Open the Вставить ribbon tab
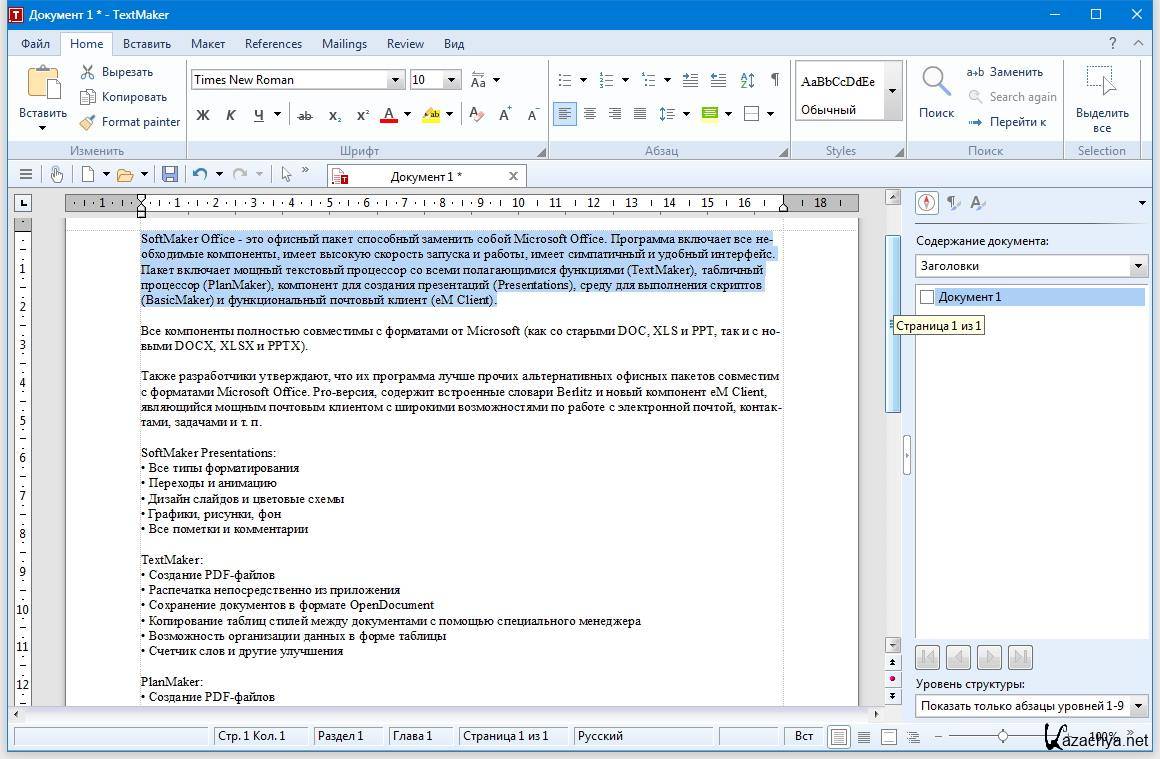1160x759 pixels. [147, 44]
